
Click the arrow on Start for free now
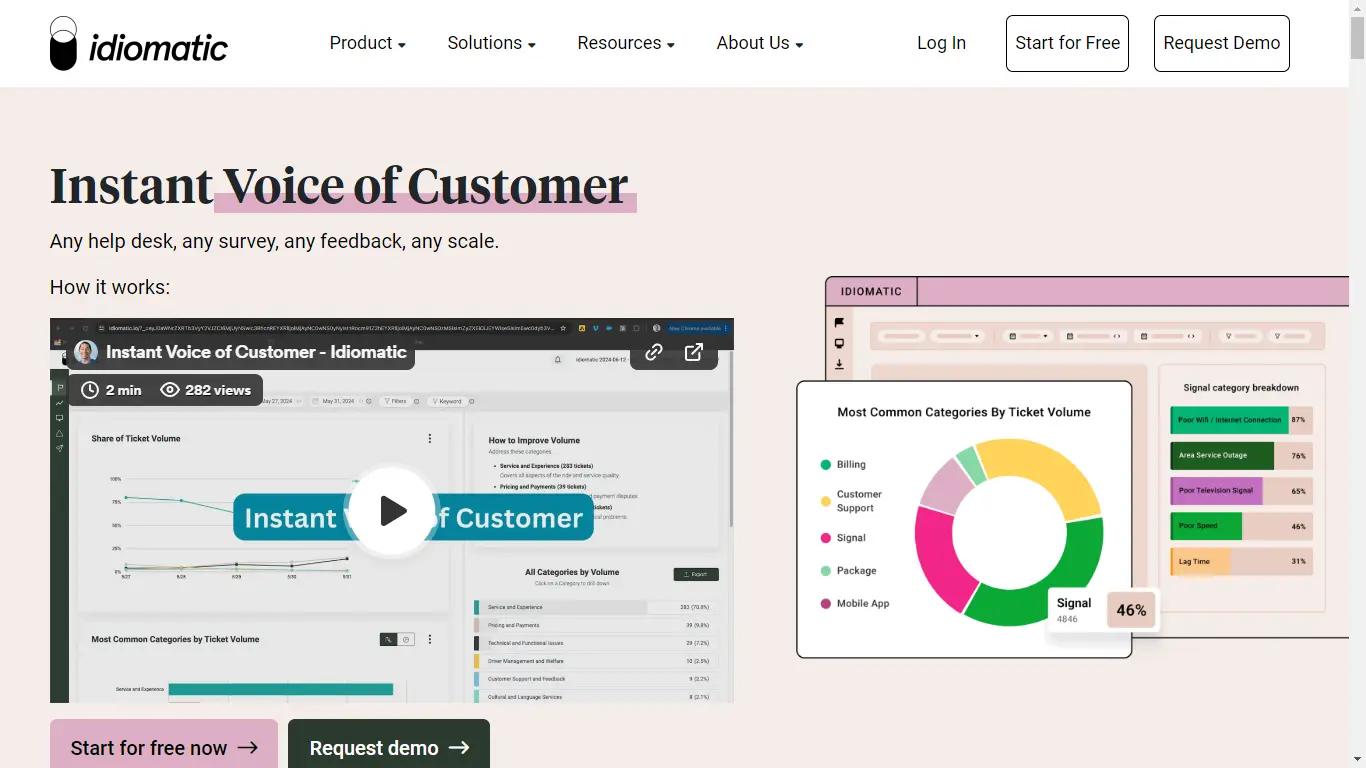(x=248, y=748)
